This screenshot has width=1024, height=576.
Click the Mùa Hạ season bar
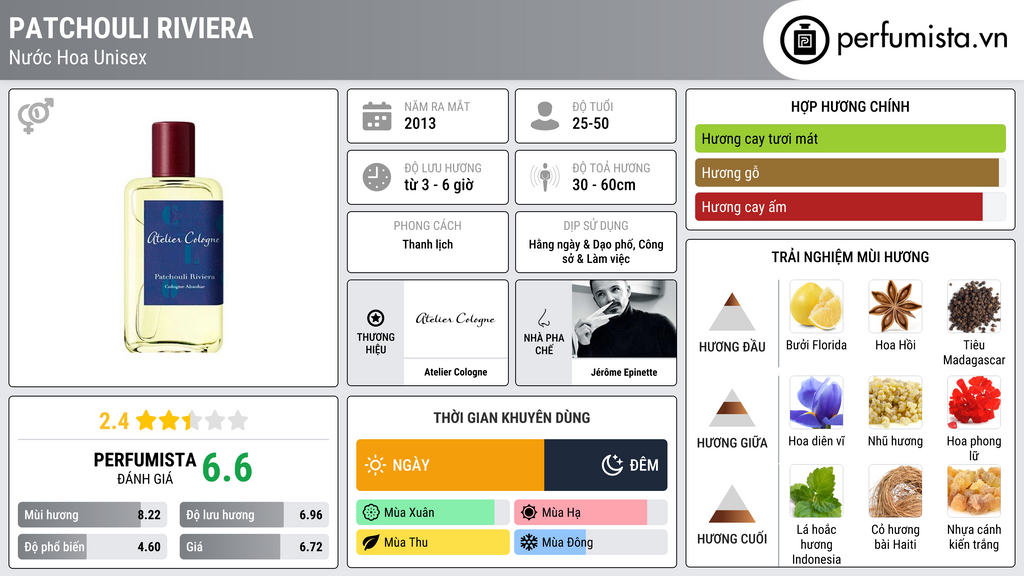[x=591, y=513]
